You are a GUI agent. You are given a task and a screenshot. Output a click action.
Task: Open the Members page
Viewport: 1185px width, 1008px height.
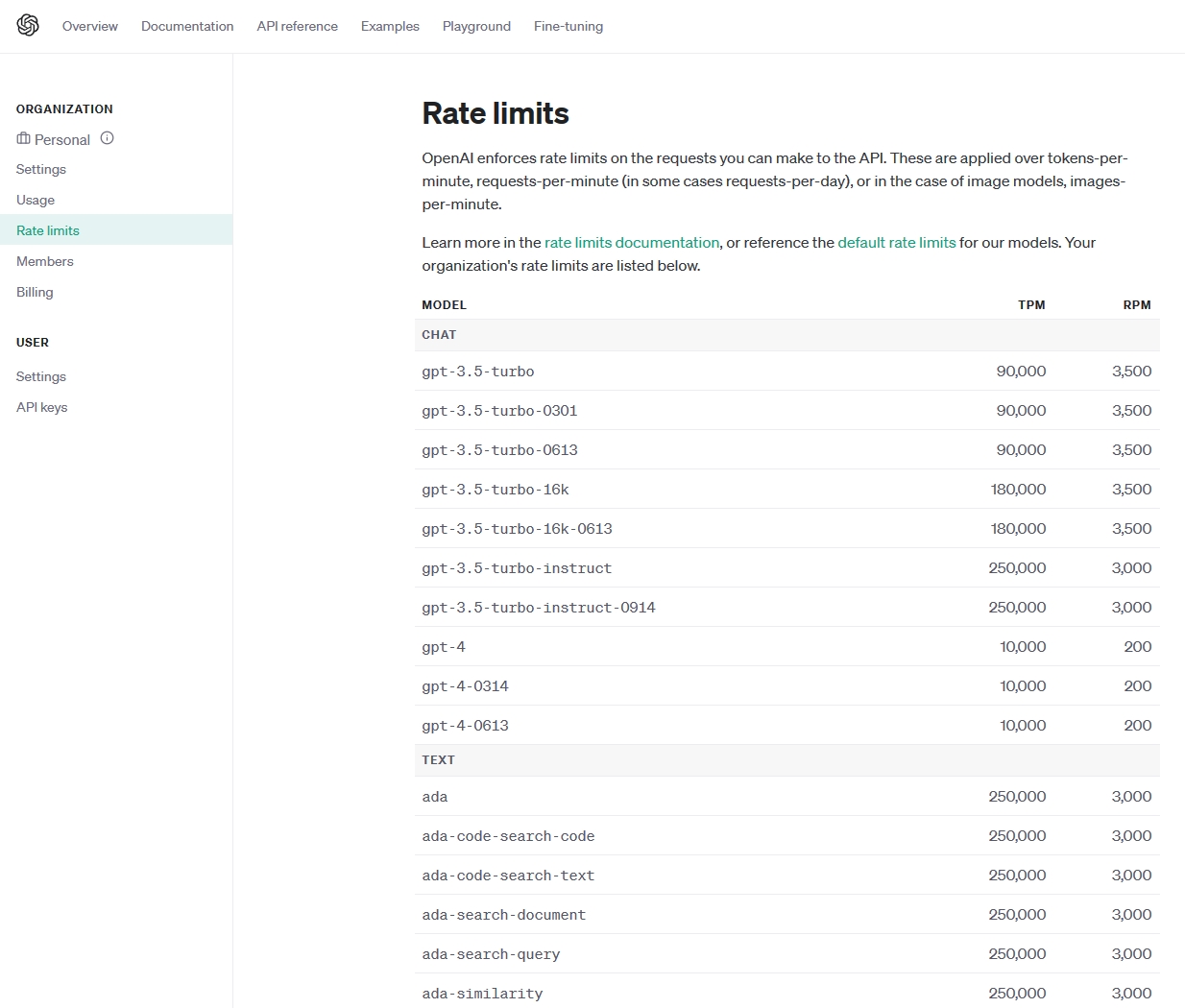click(45, 261)
